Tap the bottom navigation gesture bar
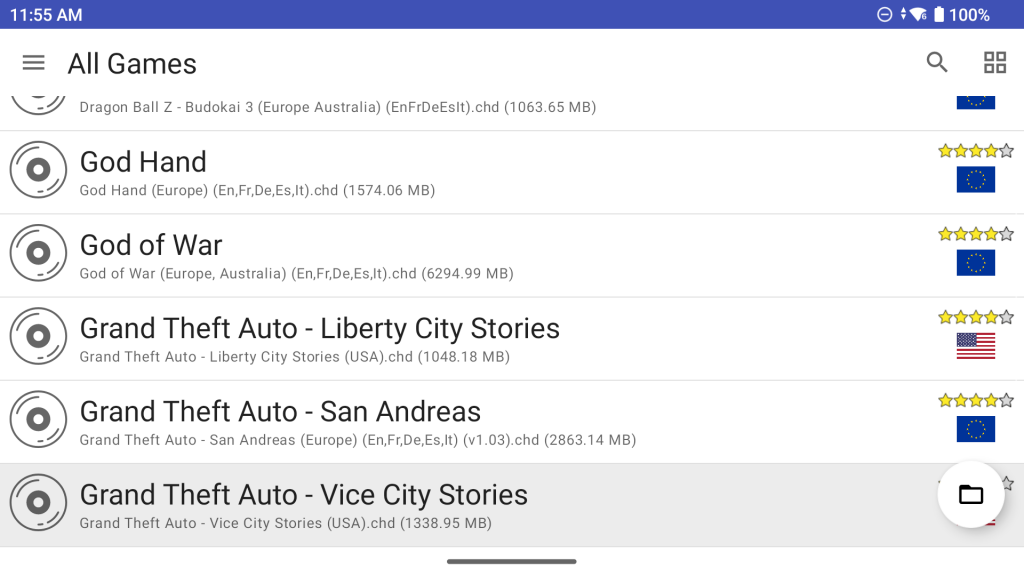1024x576 pixels. (x=511, y=561)
